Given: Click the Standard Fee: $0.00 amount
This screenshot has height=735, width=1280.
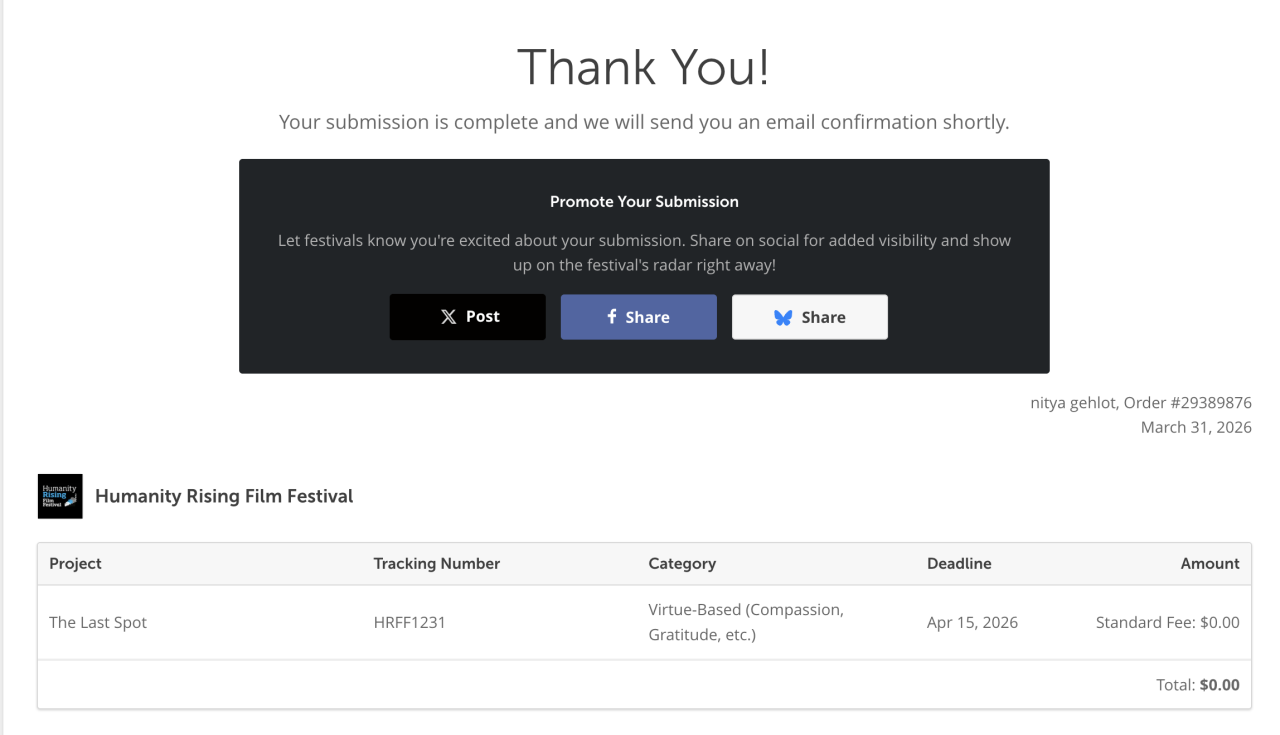Looking at the screenshot, I should [1167, 622].
